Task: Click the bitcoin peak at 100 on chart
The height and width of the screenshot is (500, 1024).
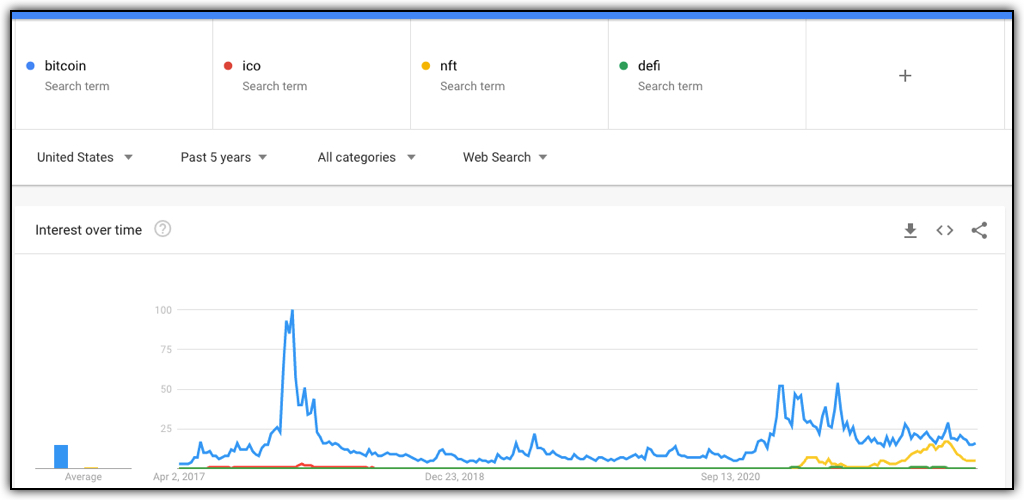Action: (x=292, y=311)
